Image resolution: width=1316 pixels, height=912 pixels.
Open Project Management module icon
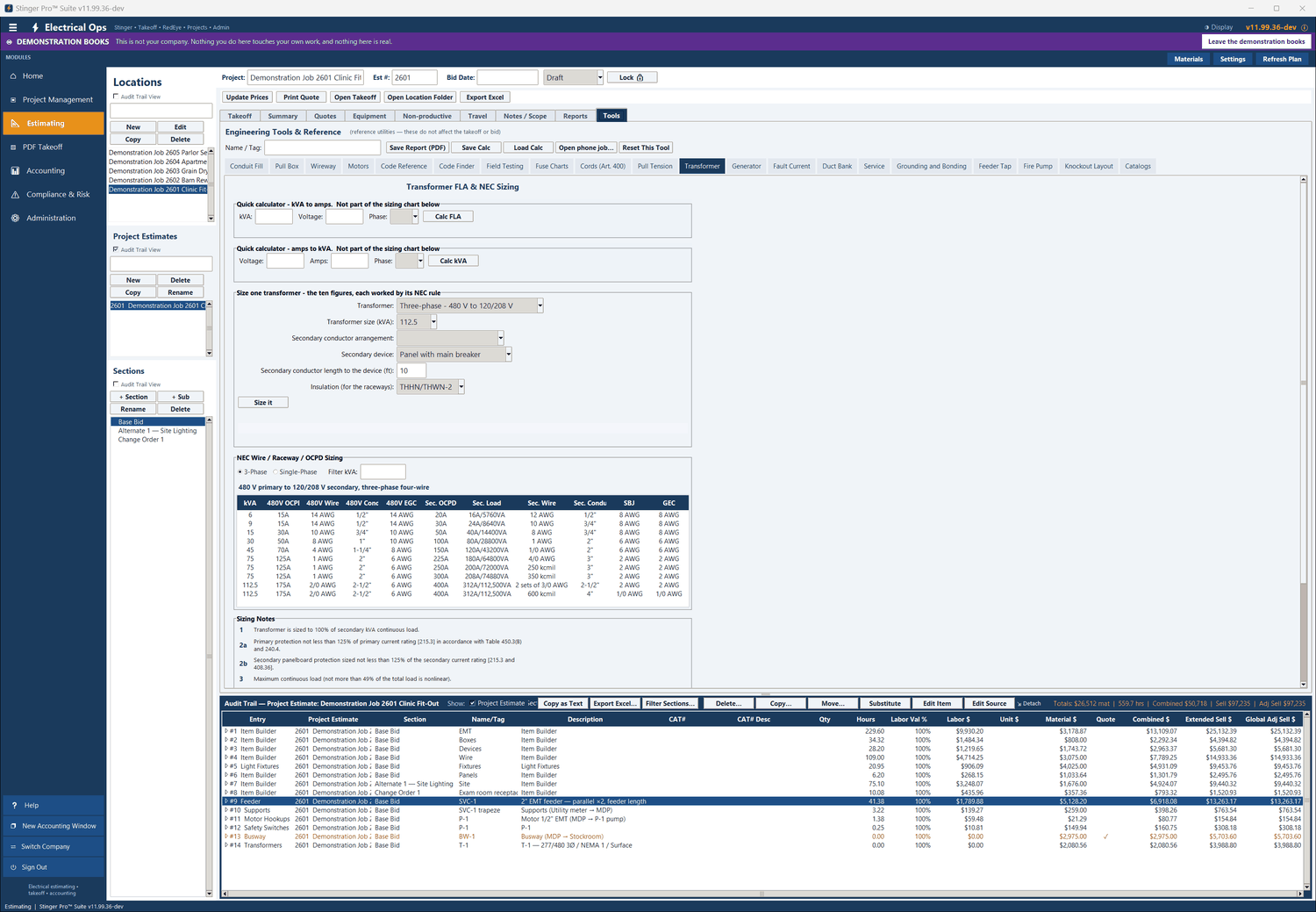point(13,100)
